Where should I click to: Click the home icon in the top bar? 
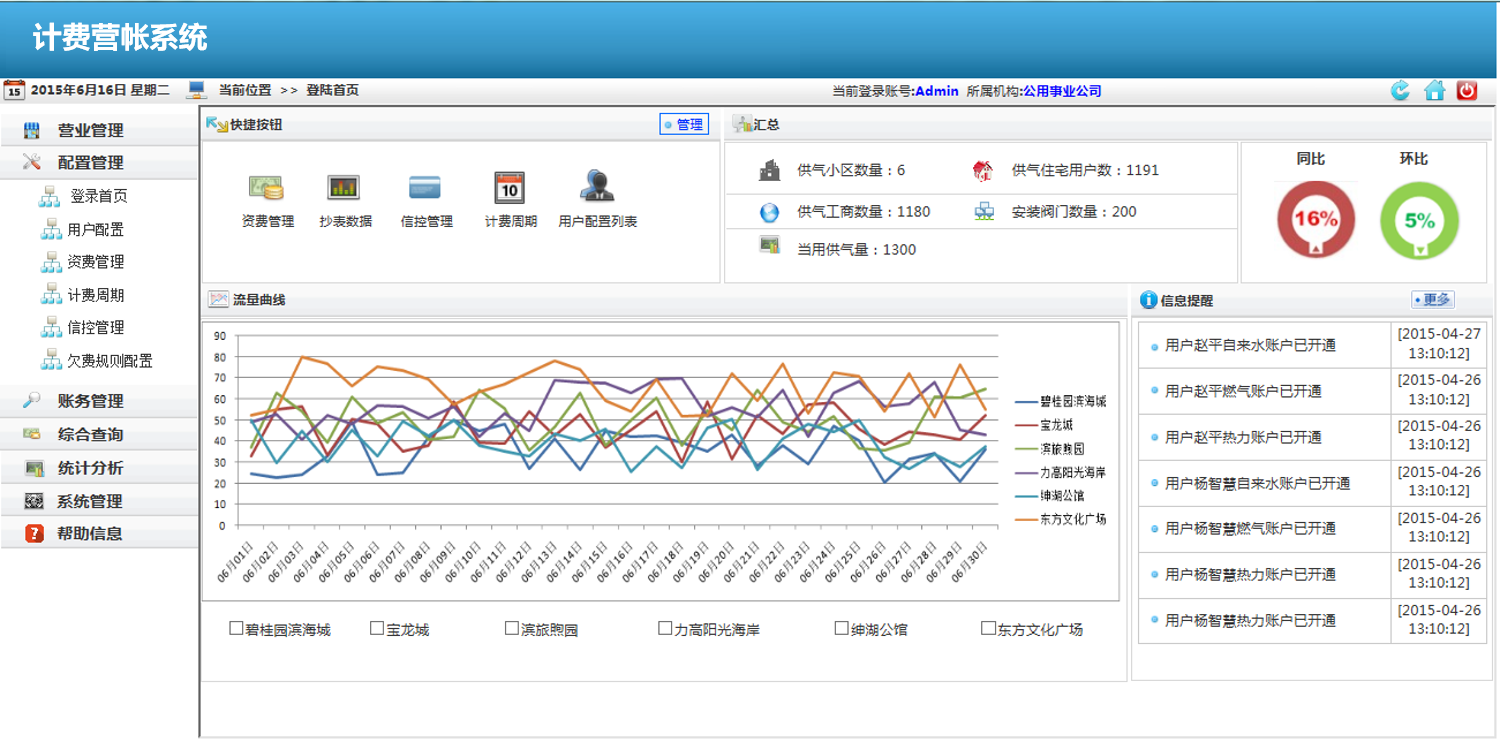[1435, 91]
